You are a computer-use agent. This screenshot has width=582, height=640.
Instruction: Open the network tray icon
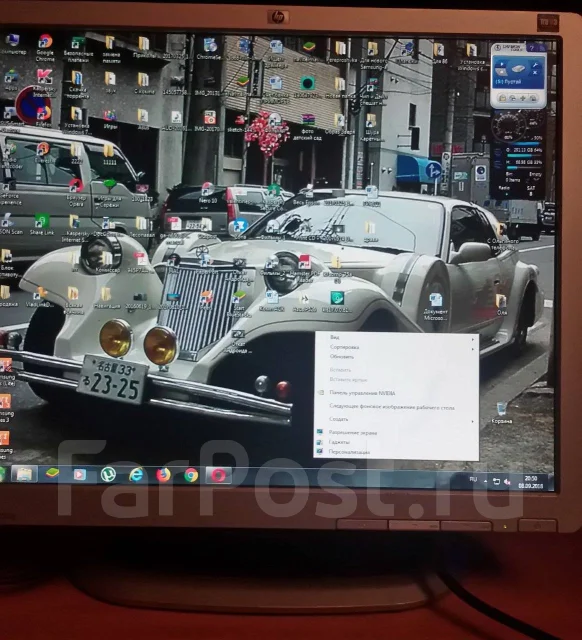pyautogui.click(x=496, y=482)
